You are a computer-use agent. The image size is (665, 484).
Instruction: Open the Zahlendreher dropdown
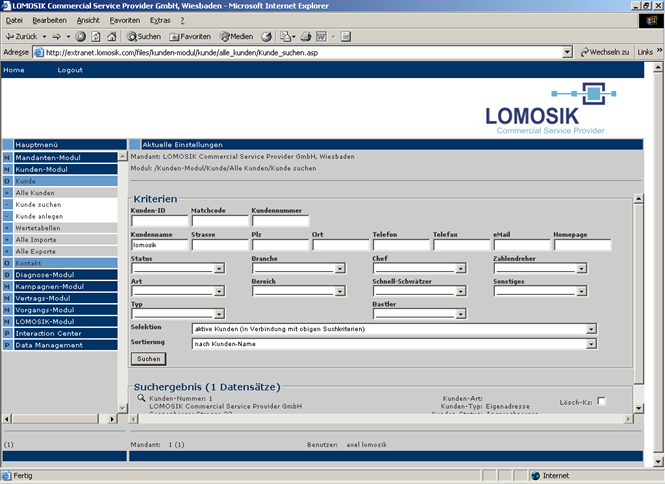540,268
